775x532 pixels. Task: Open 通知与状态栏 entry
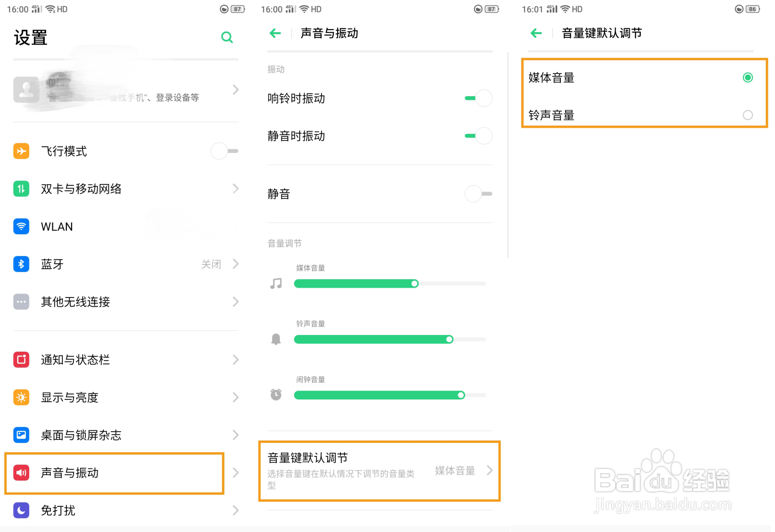click(x=126, y=359)
